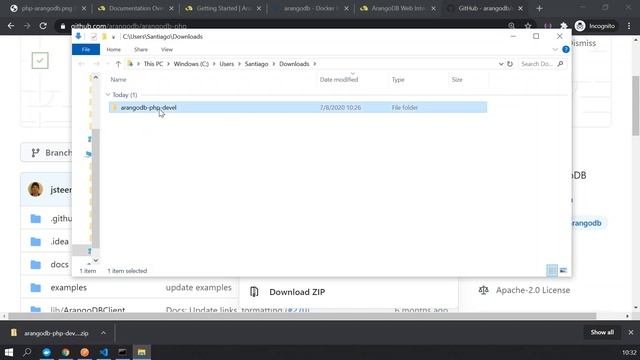Sort by the Date modified column header
640x360 pixels.
[x=339, y=80]
